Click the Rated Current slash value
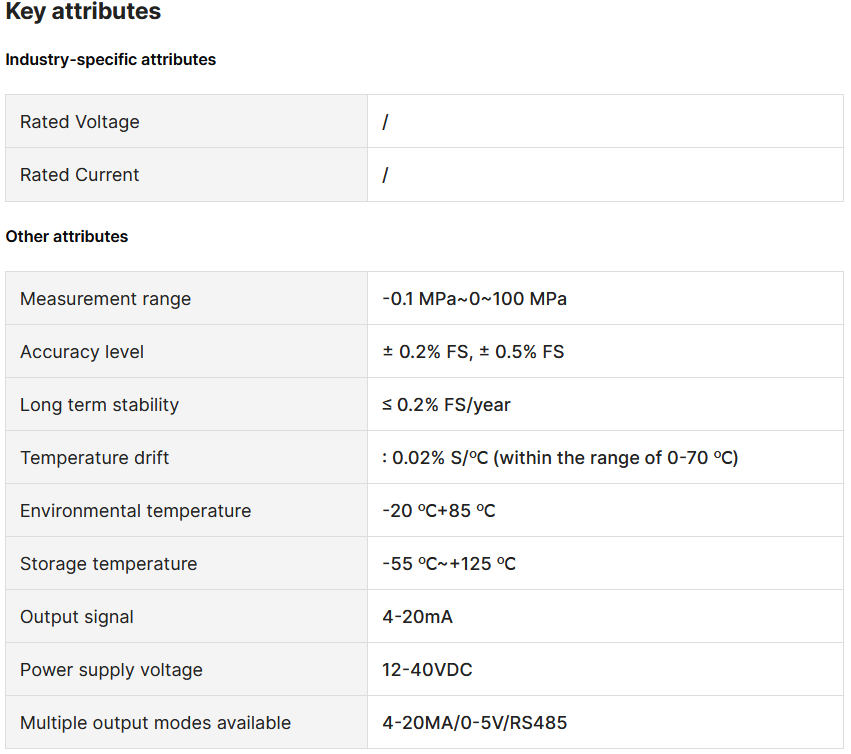 [x=385, y=175]
